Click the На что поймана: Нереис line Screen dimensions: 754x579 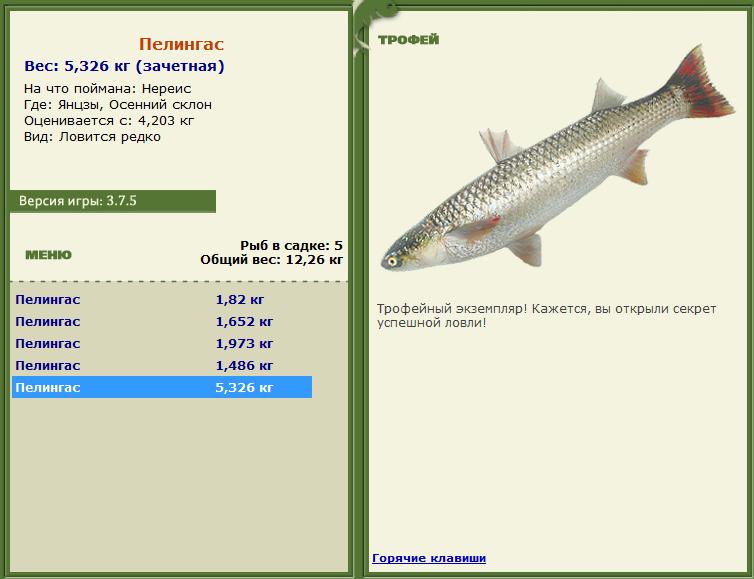point(108,88)
